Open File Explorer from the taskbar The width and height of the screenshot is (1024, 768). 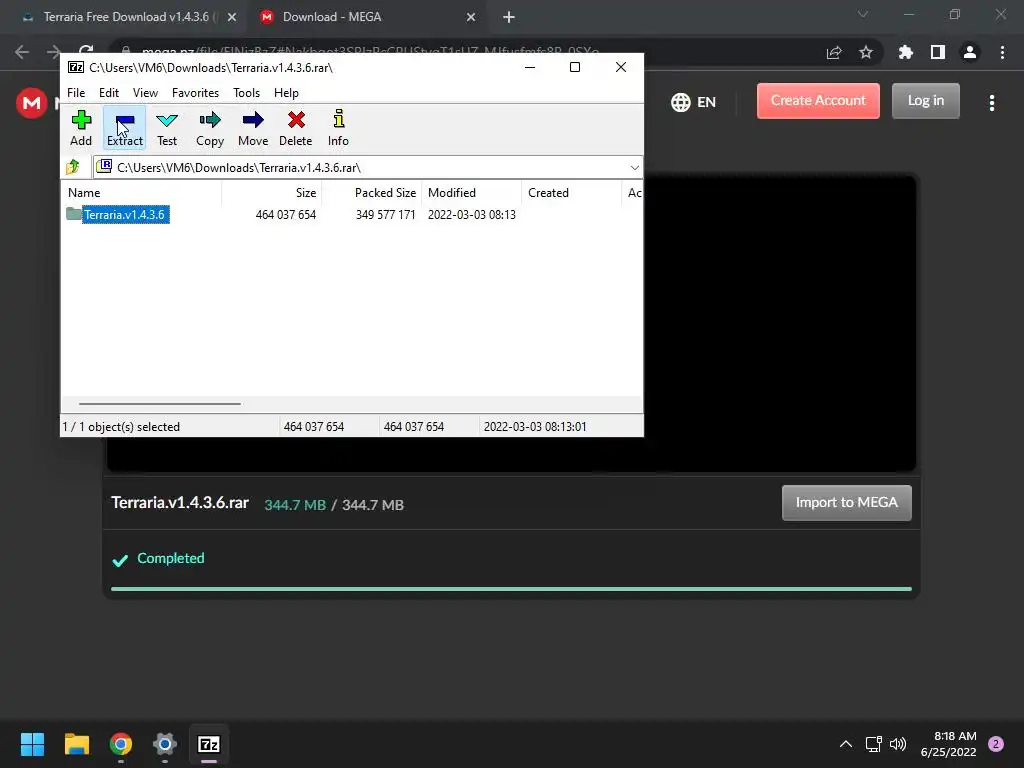76,744
